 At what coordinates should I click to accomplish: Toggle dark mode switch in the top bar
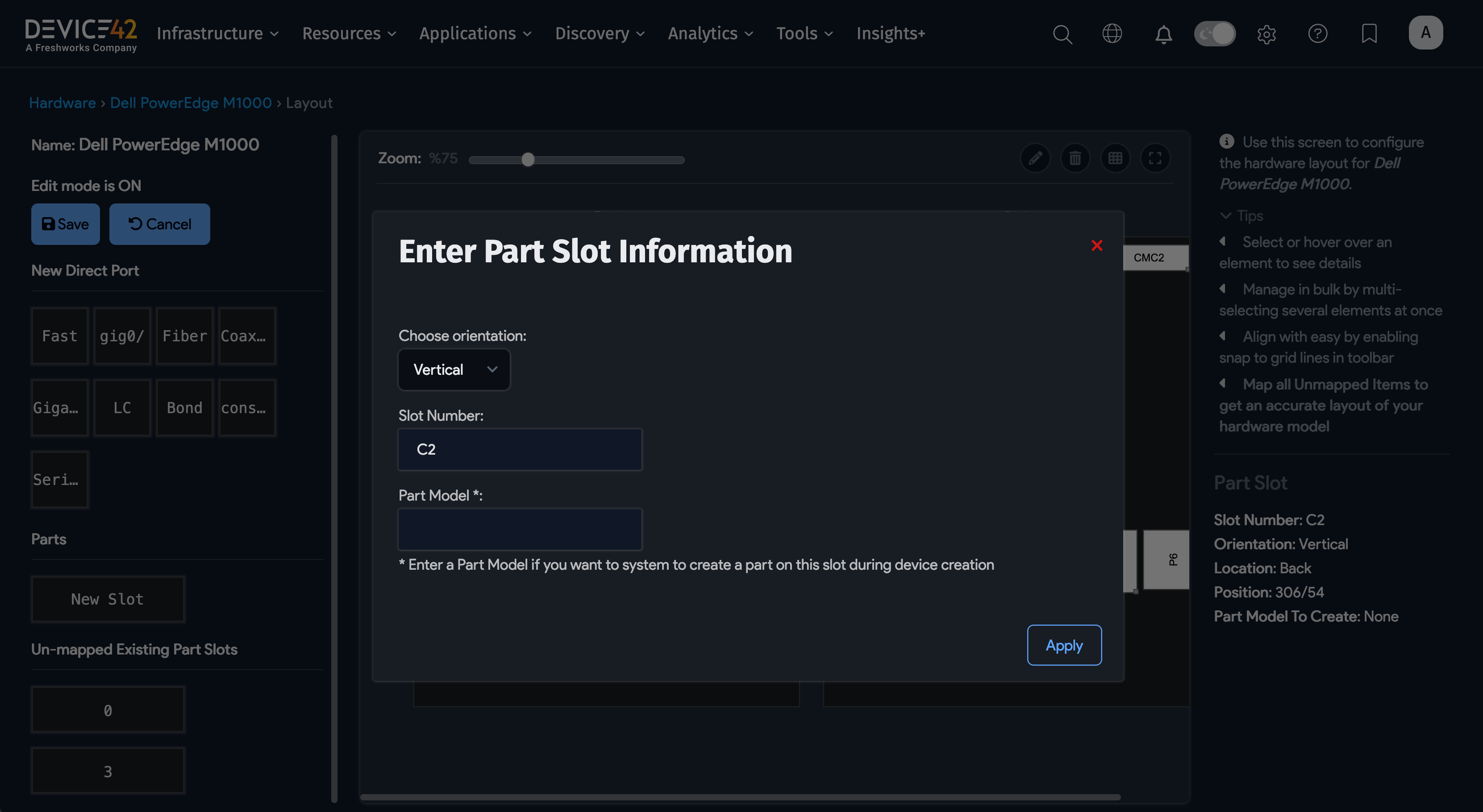pos(1215,33)
